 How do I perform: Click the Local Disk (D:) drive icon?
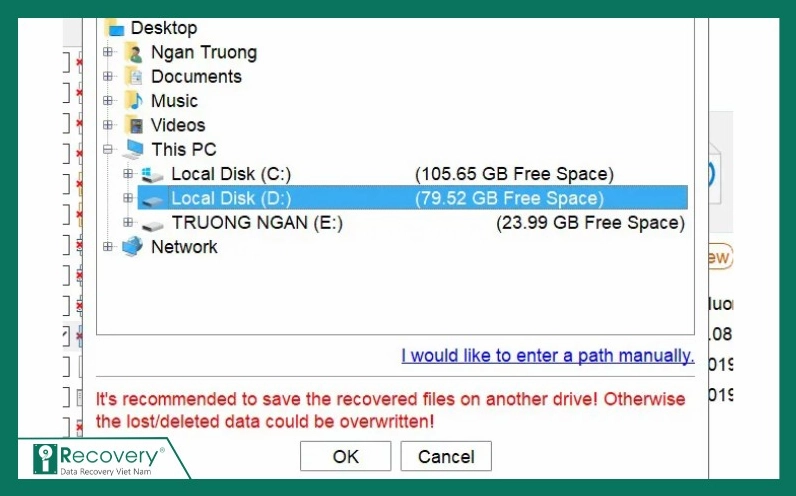click(152, 199)
